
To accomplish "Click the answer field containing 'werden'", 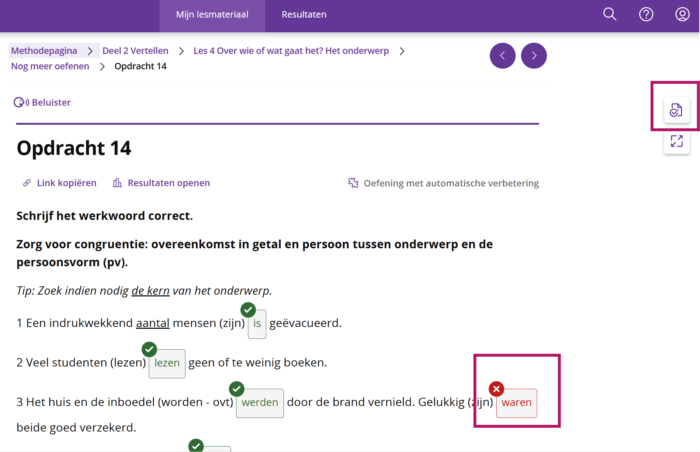I will pyautogui.click(x=260, y=403).
